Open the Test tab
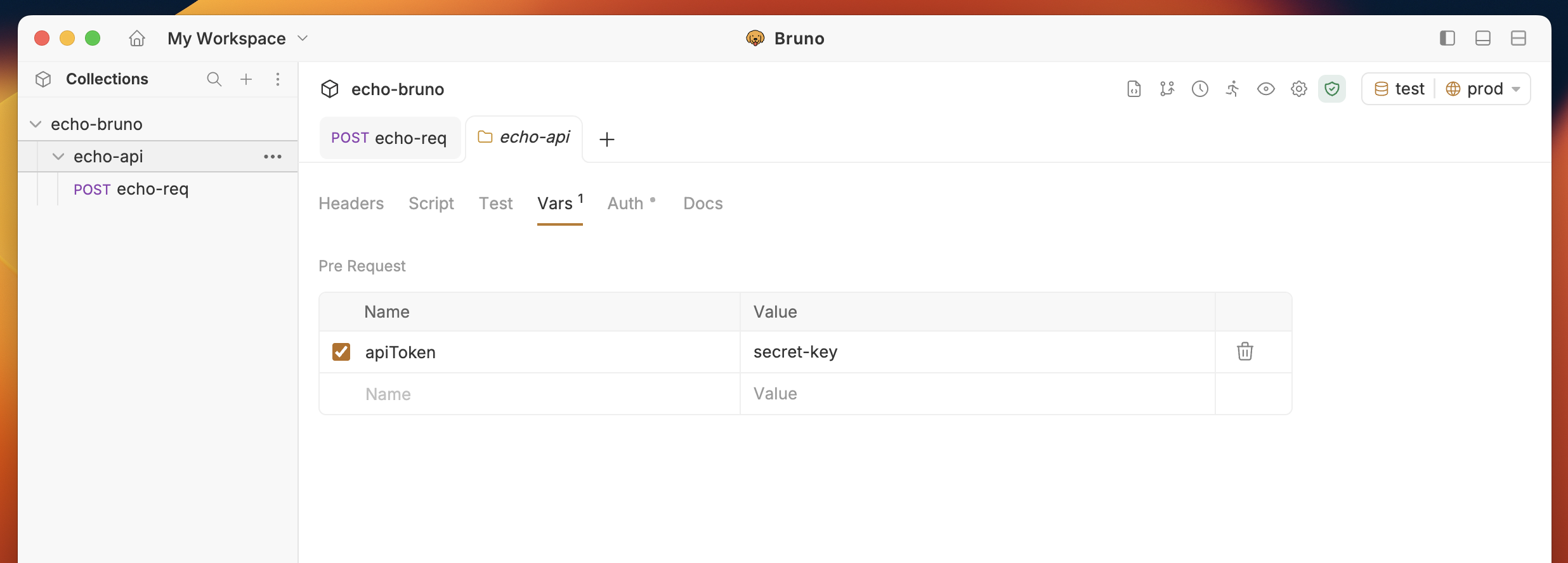 [496, 204]
